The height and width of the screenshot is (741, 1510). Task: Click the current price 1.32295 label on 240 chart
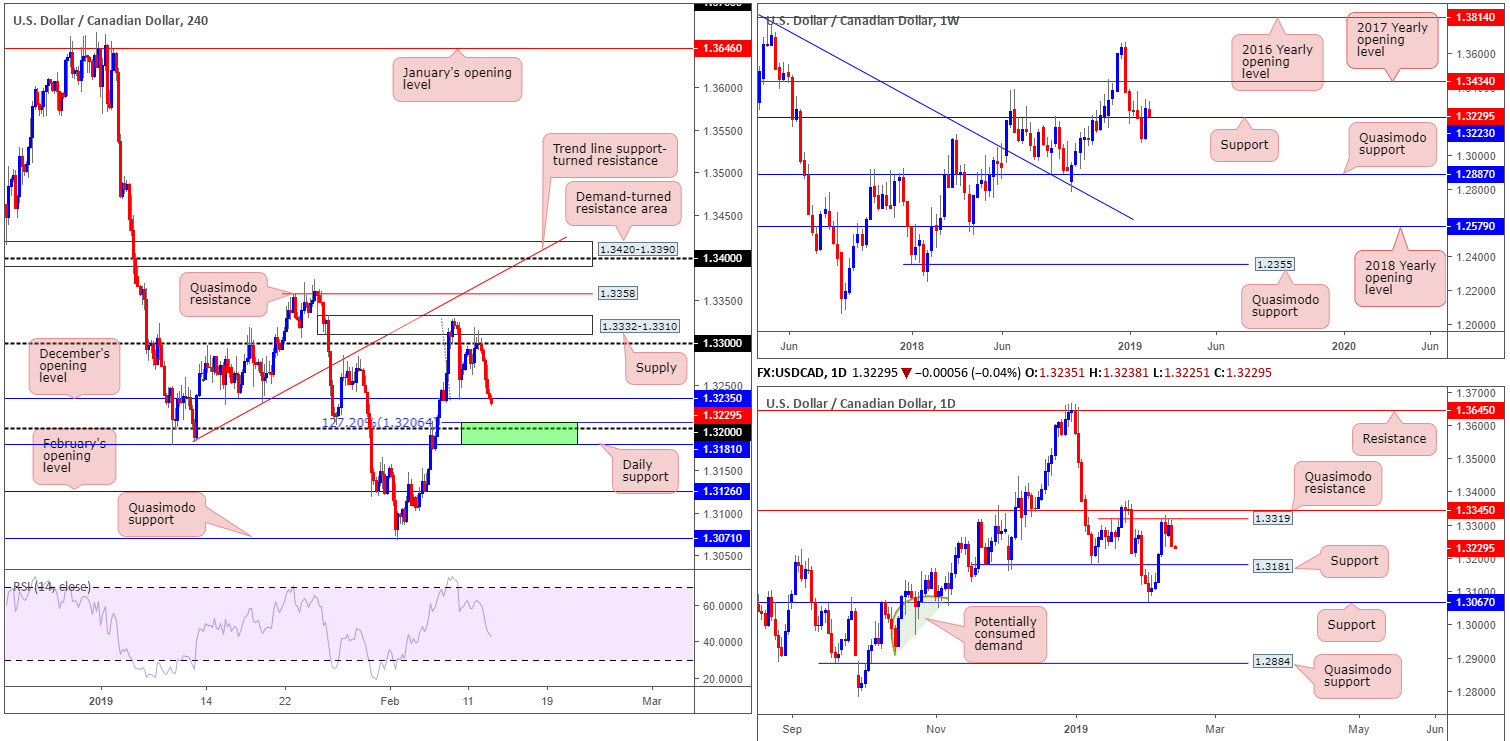(721, 414)
